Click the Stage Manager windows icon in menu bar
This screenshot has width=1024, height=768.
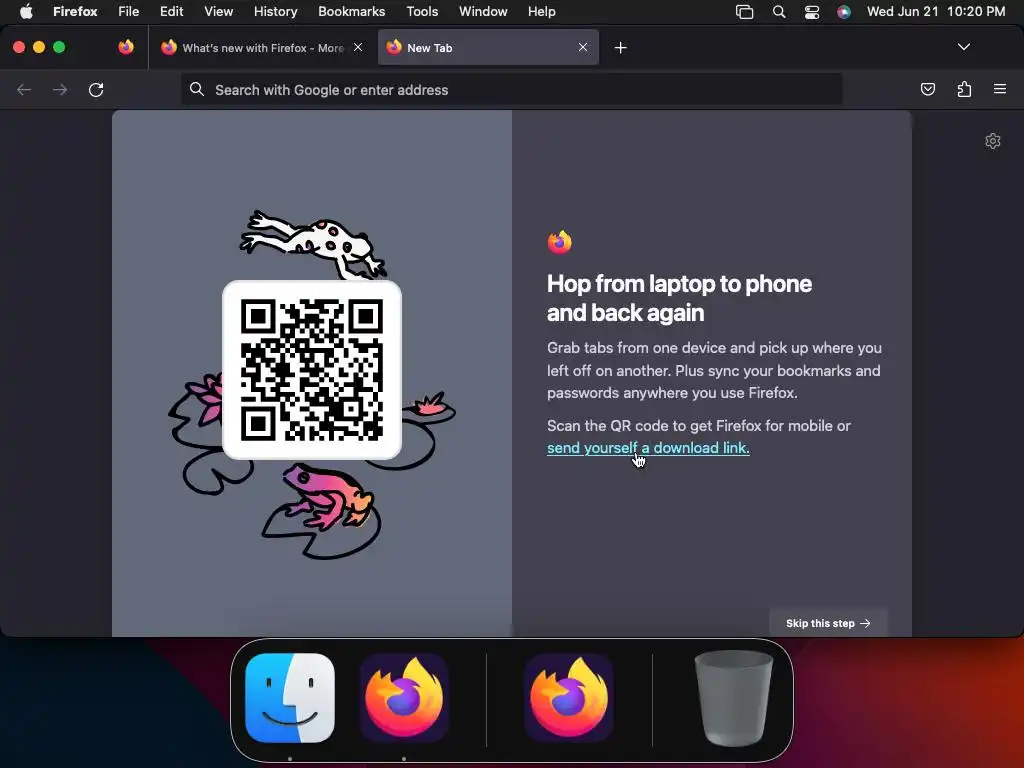[x=744, y=12]
